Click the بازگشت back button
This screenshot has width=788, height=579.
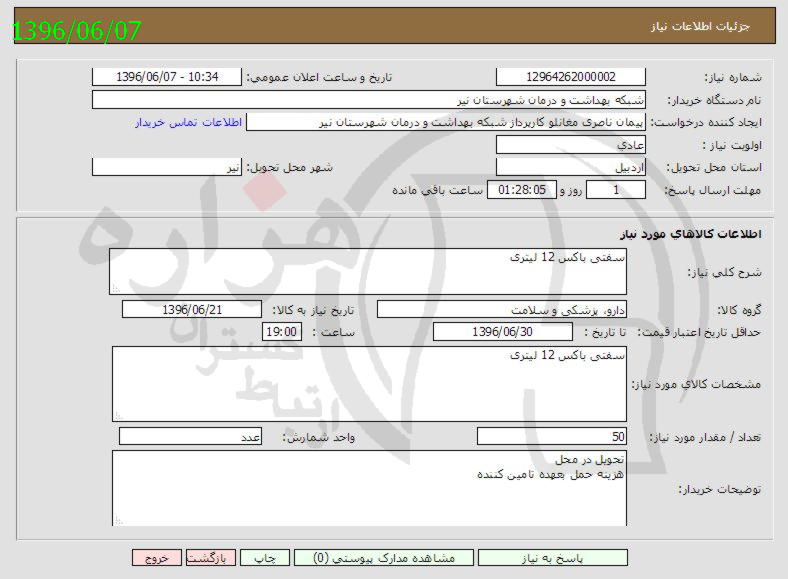click(211, 558)
